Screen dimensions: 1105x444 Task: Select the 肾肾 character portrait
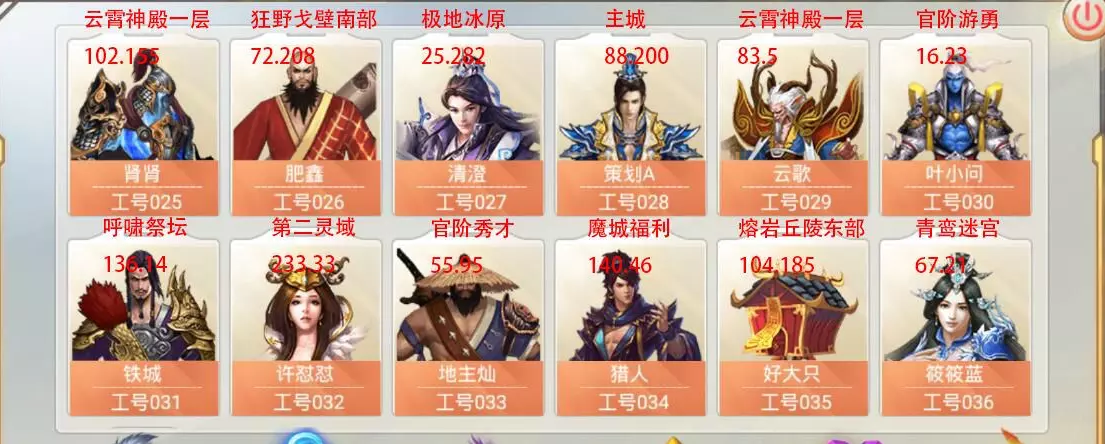144,101
